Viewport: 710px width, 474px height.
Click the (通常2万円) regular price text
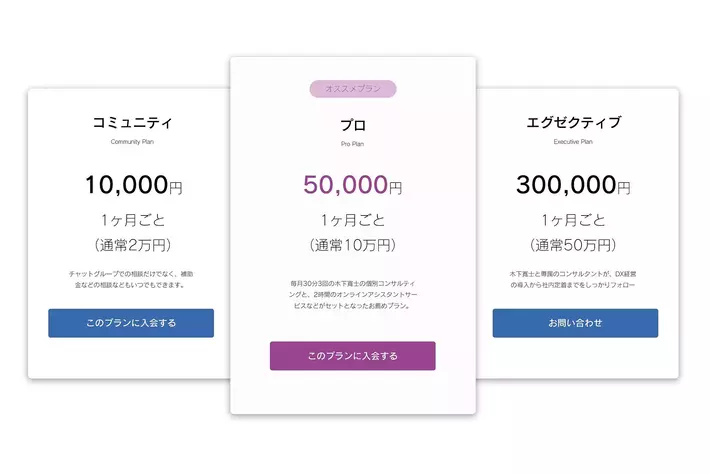(132, 245)
